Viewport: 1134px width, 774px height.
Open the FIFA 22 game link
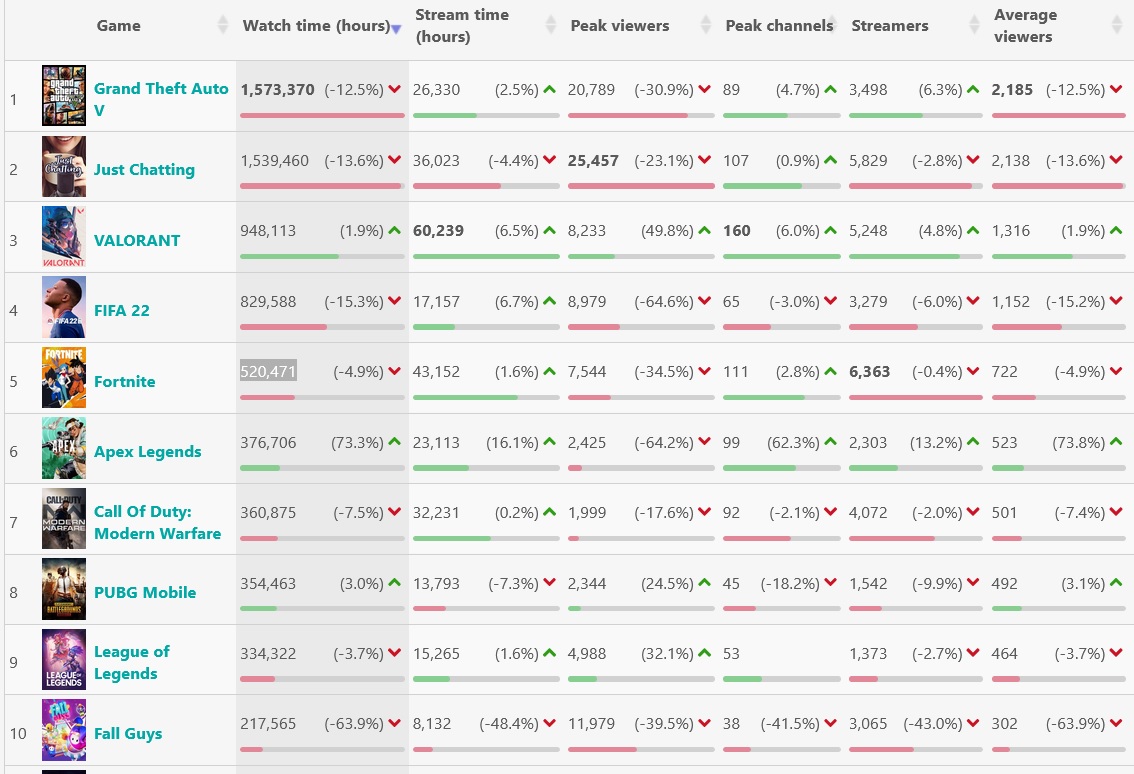122,310
